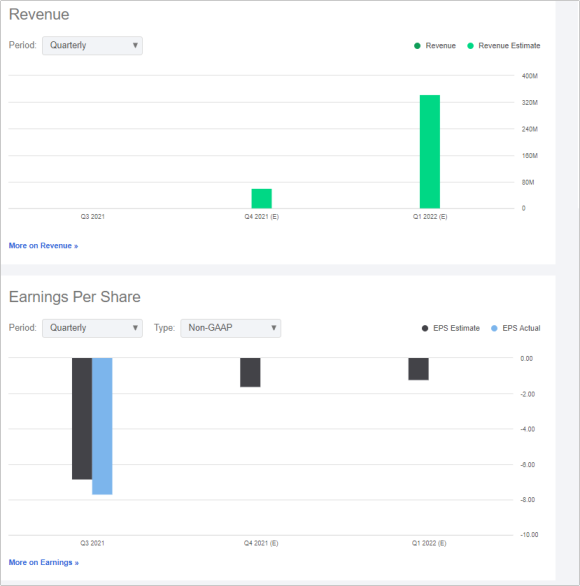Click the -10.00 axis label

point(529,535)
